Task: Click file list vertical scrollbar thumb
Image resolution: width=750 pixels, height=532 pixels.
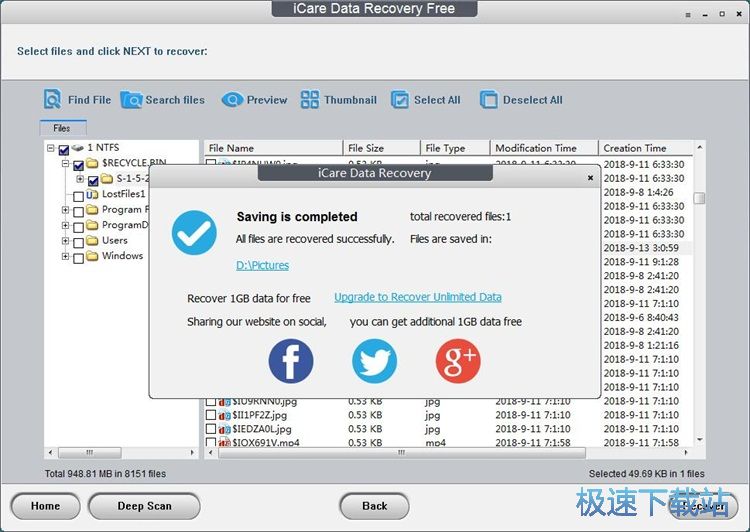Action: point(699,198)
